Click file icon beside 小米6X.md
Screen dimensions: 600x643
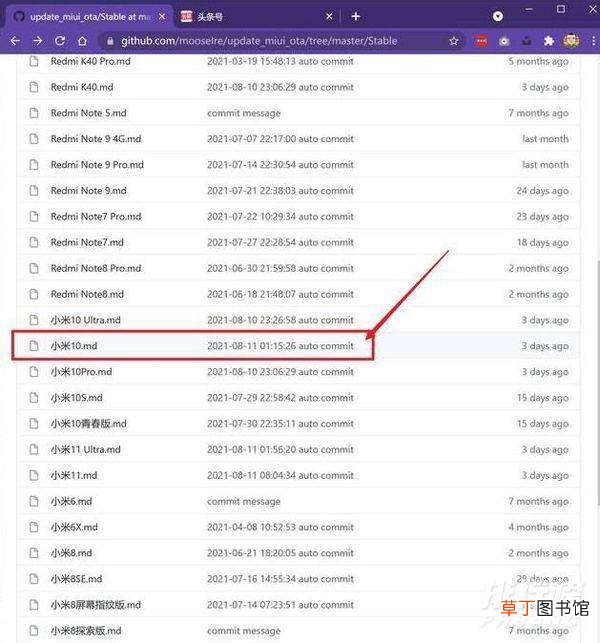click(34, 527)
